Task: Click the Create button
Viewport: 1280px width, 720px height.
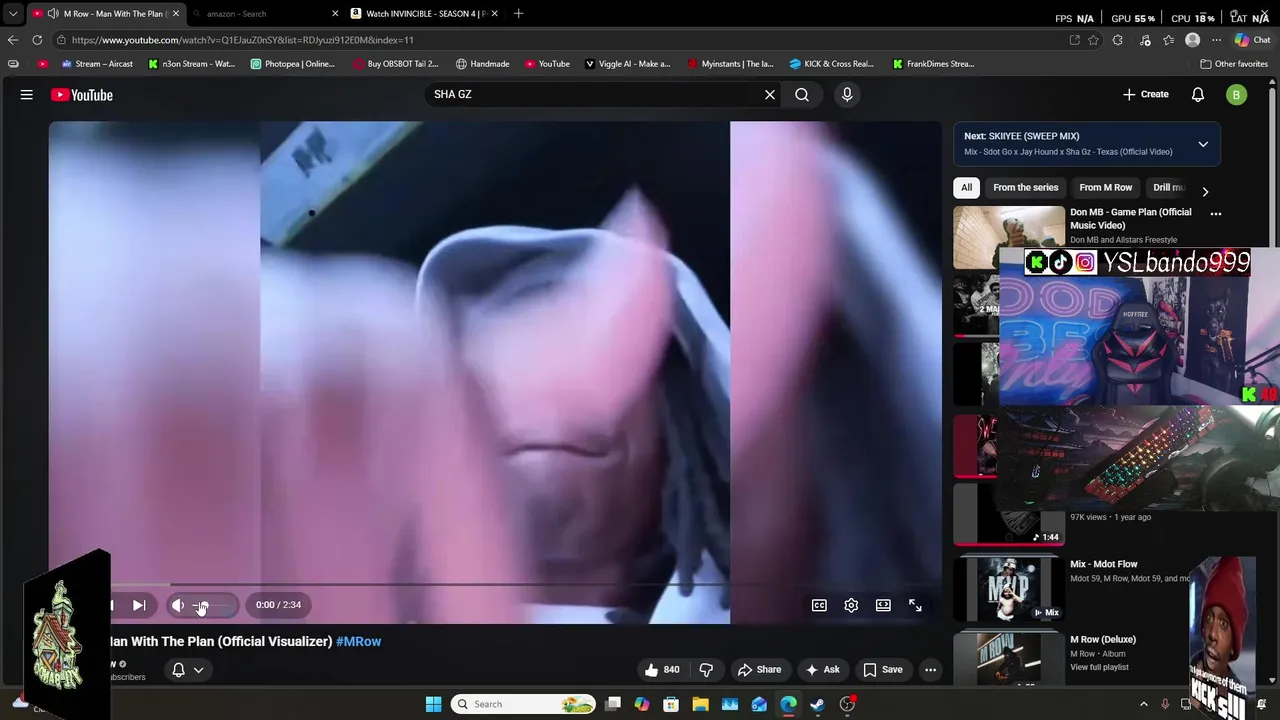Action: [x=1145, y=94]
